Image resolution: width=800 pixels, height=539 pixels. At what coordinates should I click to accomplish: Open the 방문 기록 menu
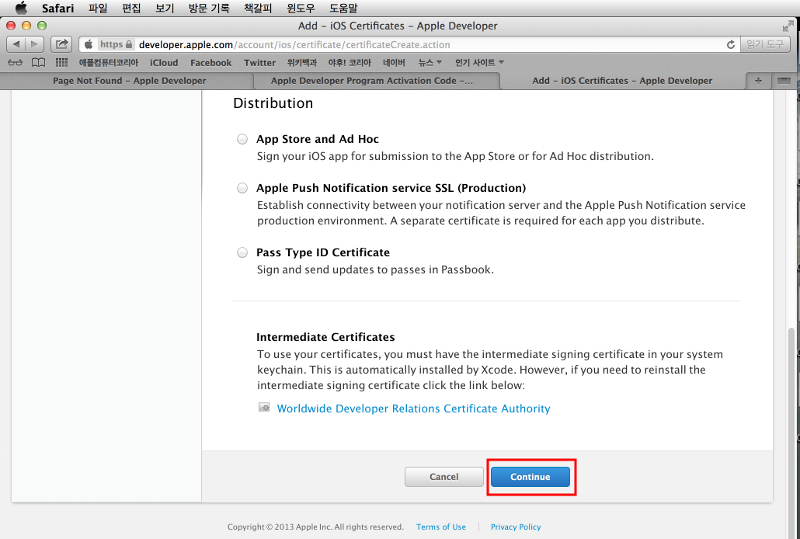209,8
